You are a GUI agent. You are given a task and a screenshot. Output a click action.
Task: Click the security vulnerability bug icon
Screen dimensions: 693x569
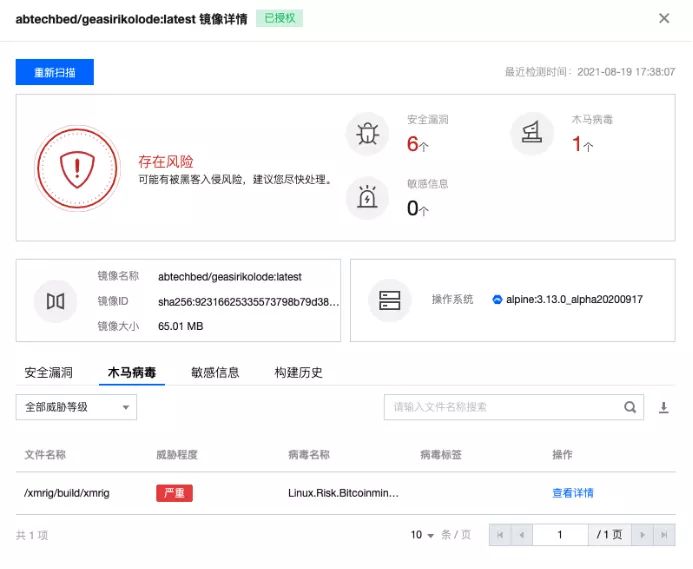pos(367,134)
